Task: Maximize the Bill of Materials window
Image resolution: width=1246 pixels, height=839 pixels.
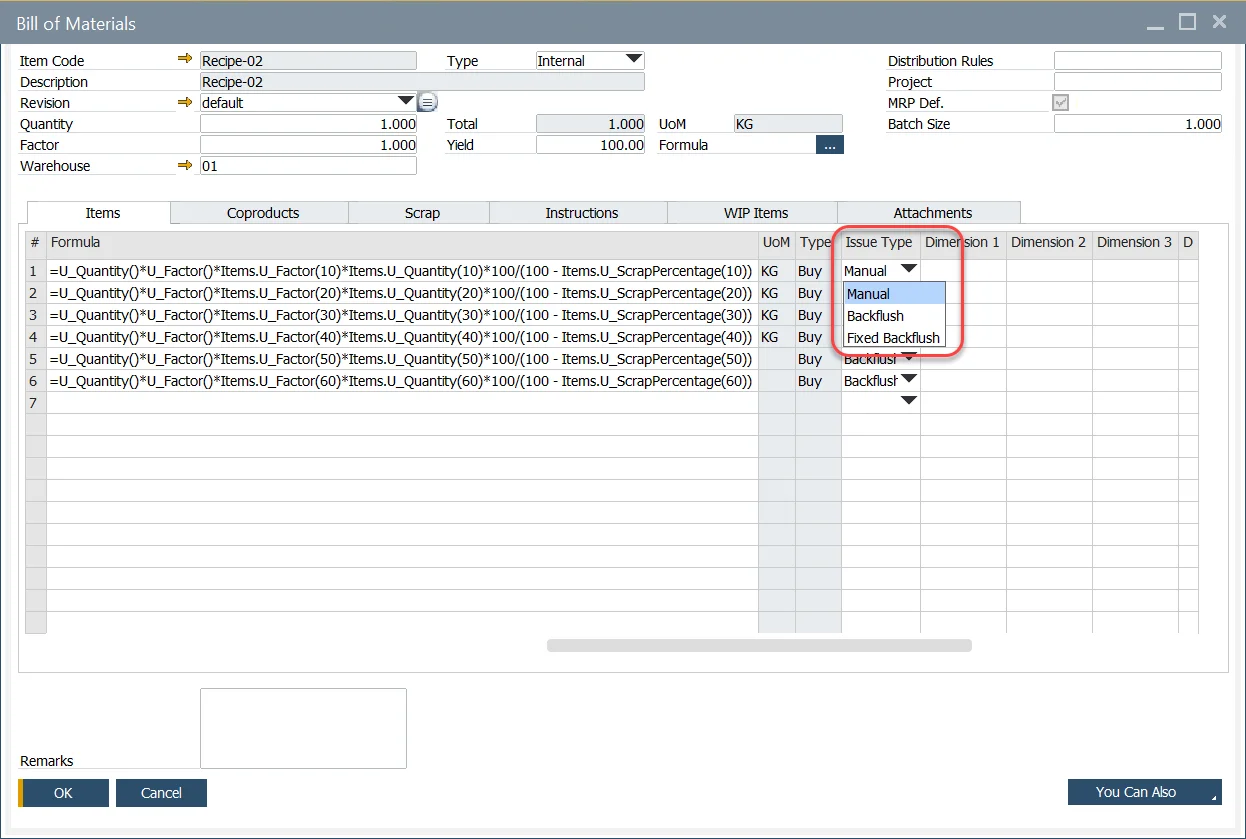Action: click(1187, 22)
